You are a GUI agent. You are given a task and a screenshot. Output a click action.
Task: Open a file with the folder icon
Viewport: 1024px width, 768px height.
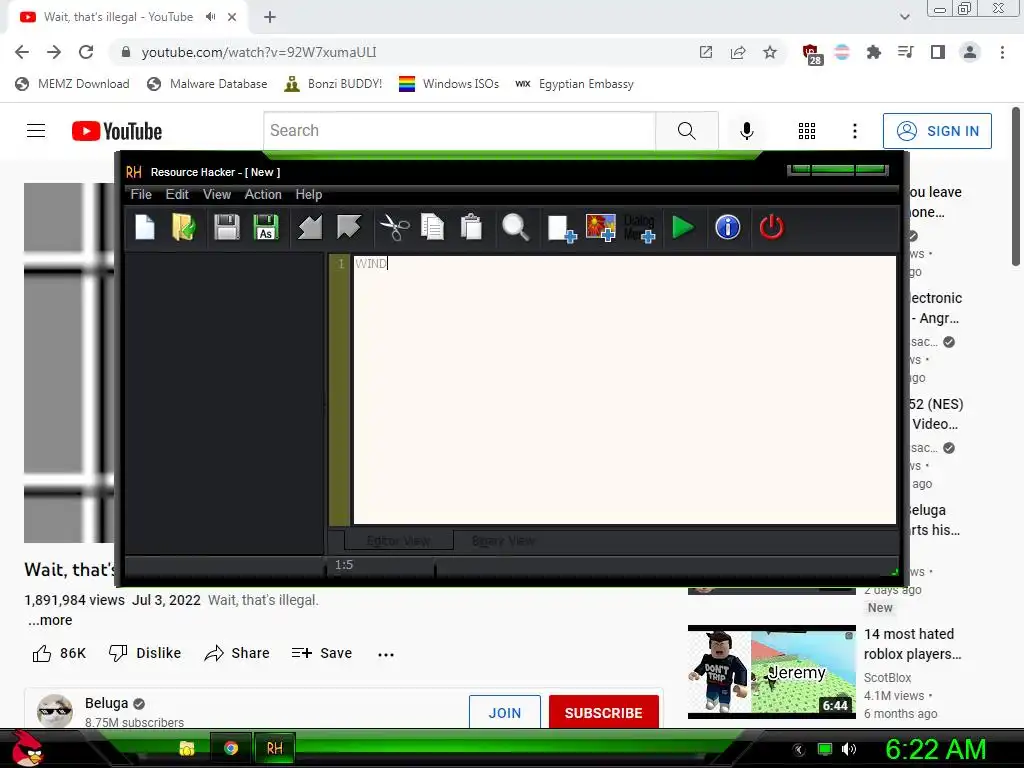(x=184, y=228)
